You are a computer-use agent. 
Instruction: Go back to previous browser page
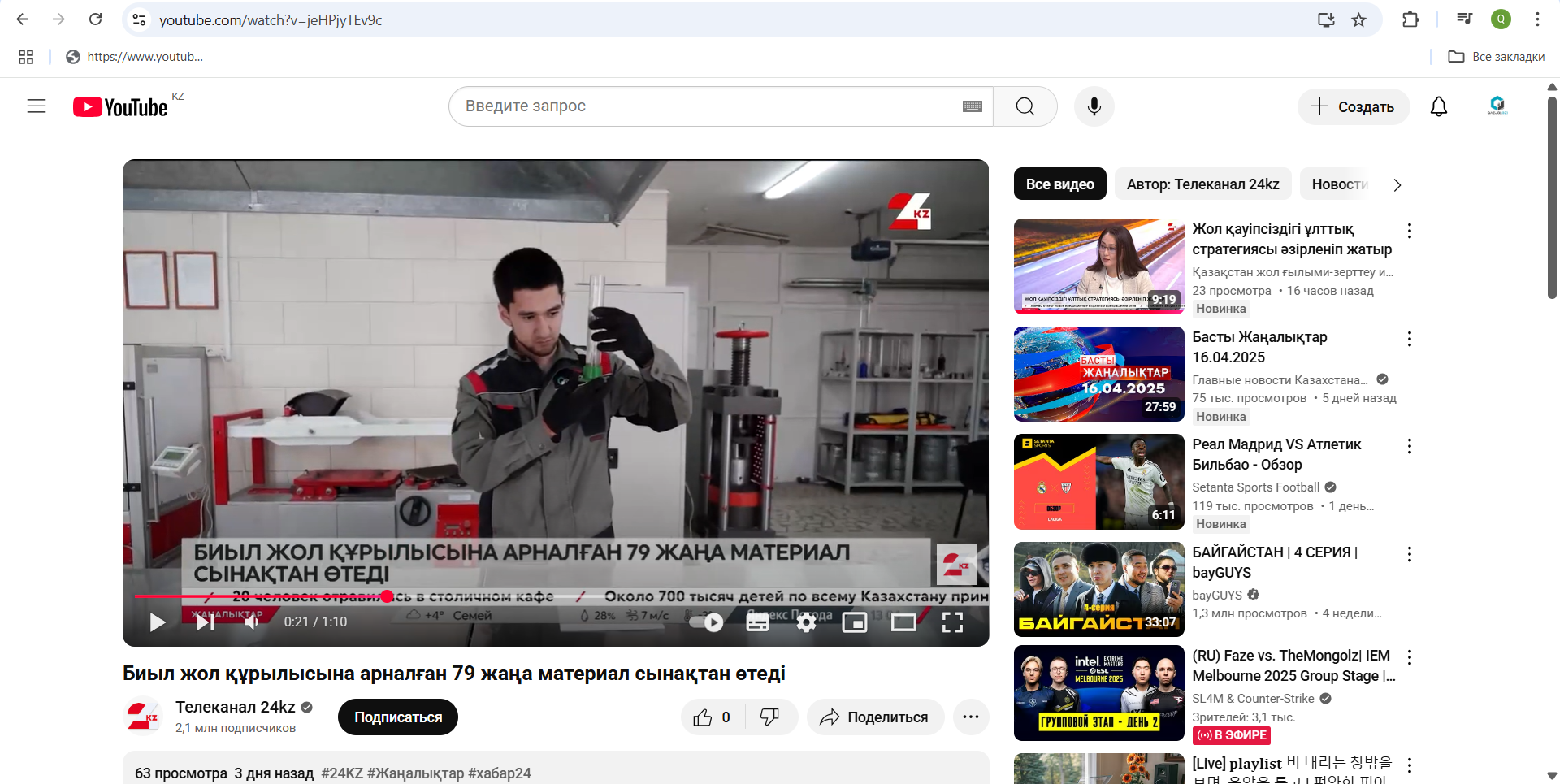point(23,19)
